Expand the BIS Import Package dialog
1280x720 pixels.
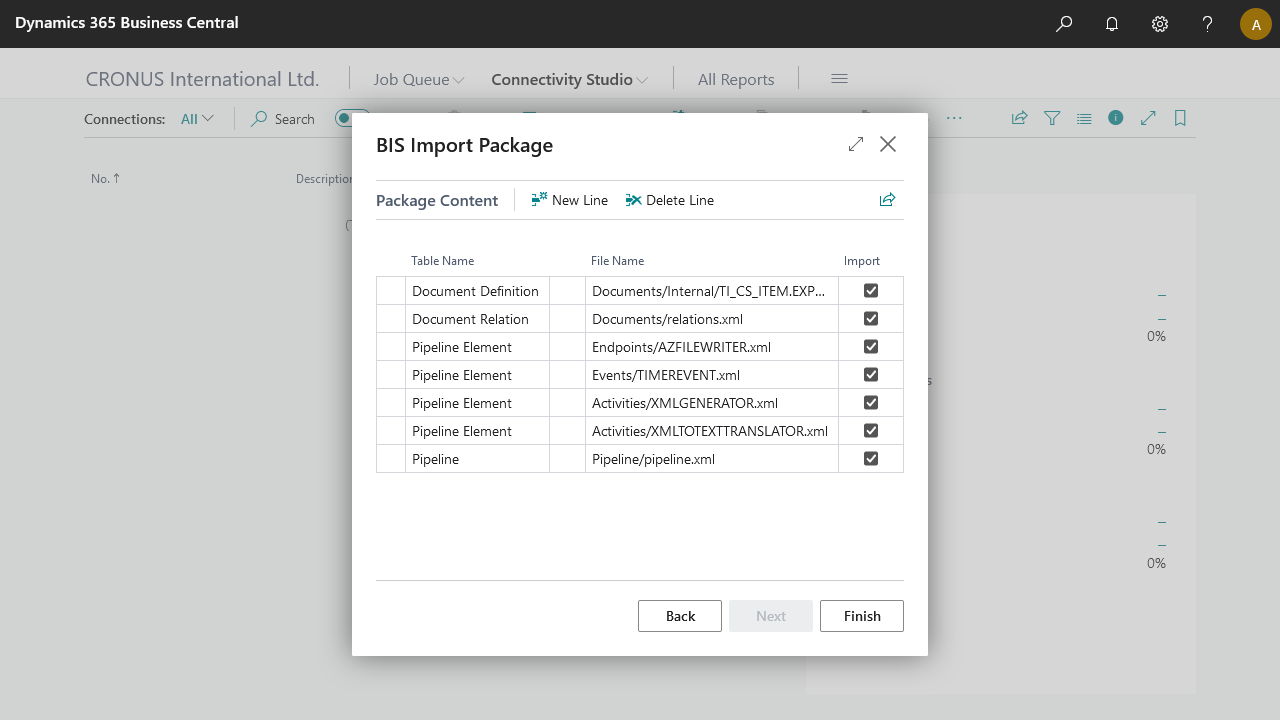tap(856, 144)
